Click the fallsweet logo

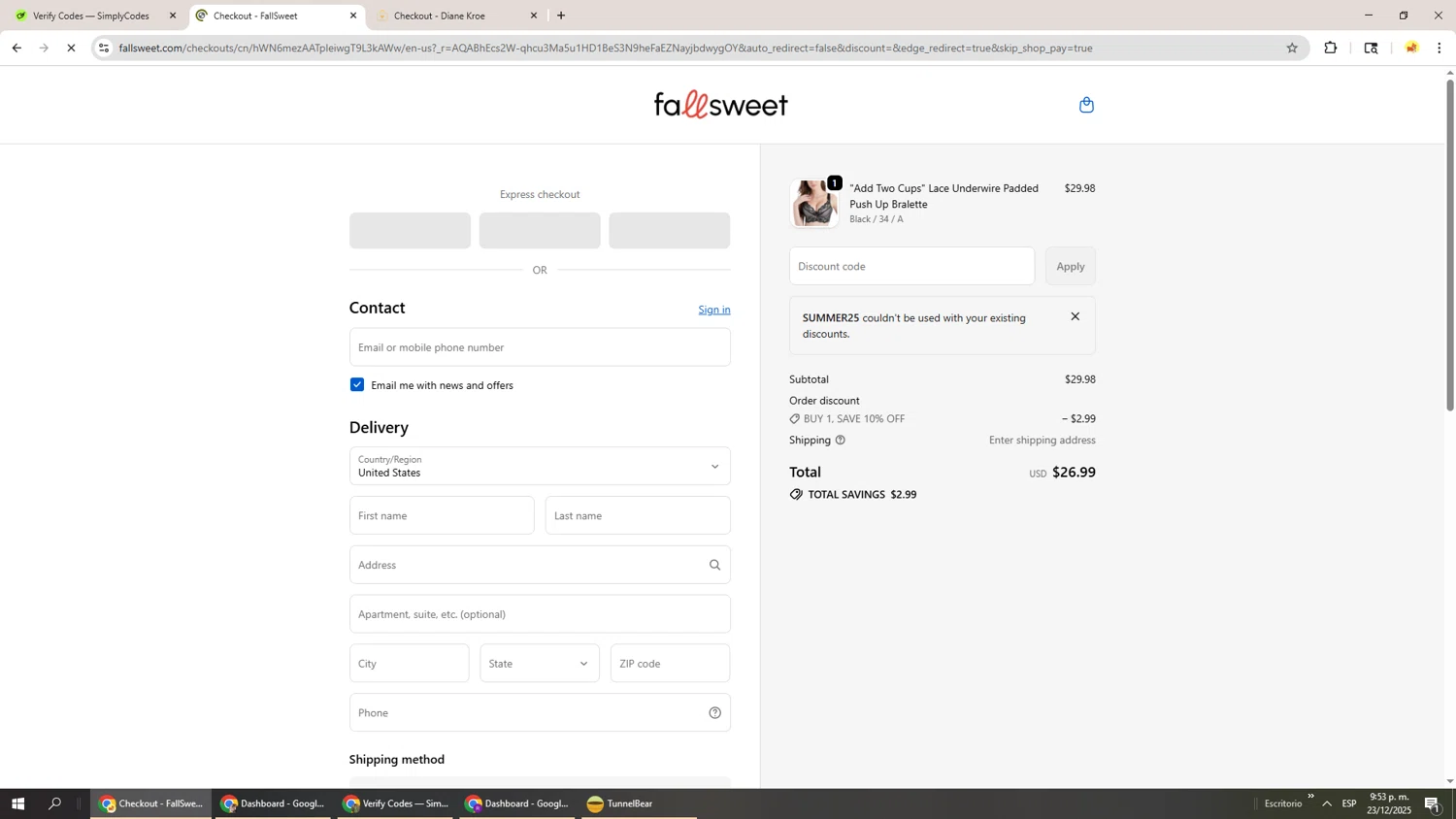pyautogui.click(x=720, y=105)
